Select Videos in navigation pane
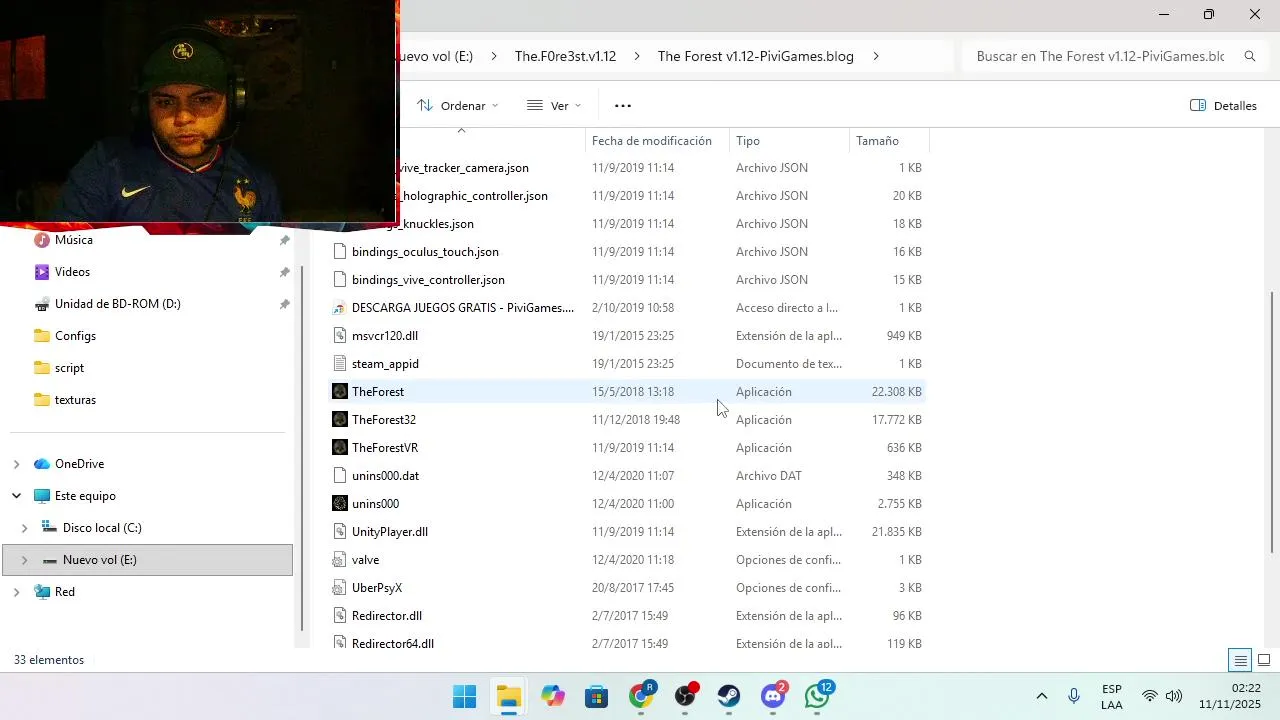Viewport: 1280px width, 720px height. (72, 272)
